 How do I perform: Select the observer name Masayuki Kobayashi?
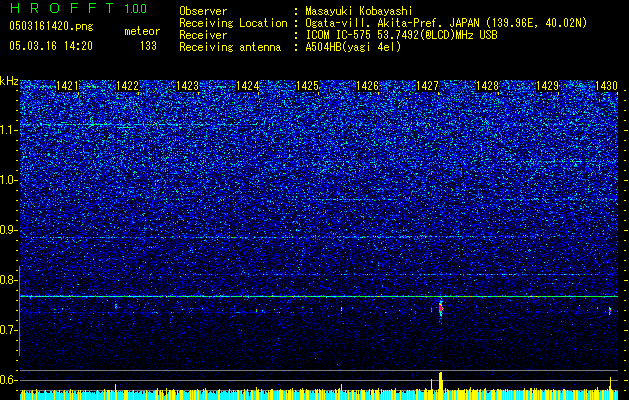click(359, 11)
